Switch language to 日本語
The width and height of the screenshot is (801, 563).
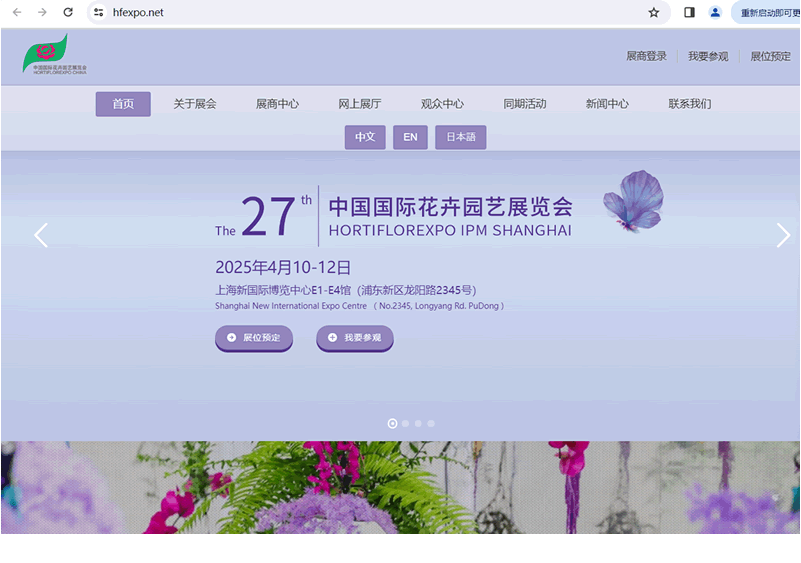click(461, 137)
